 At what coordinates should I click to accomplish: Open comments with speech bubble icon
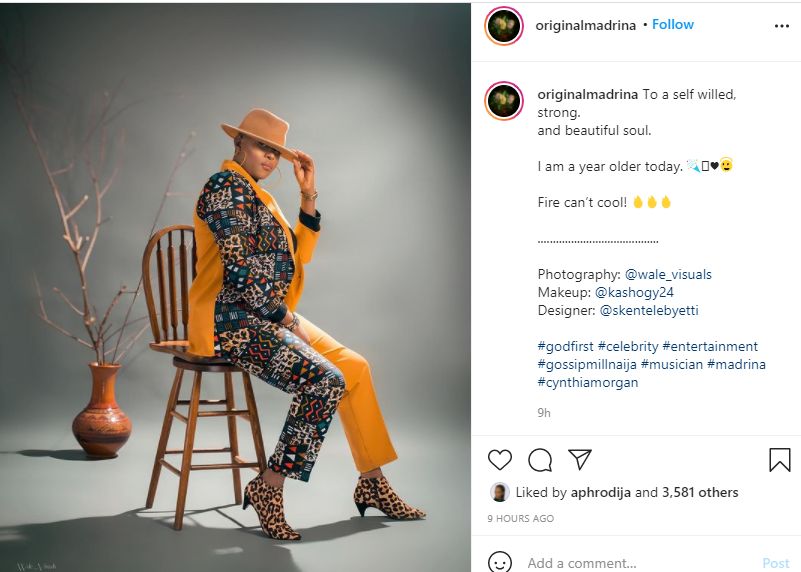tap(540, 459)
